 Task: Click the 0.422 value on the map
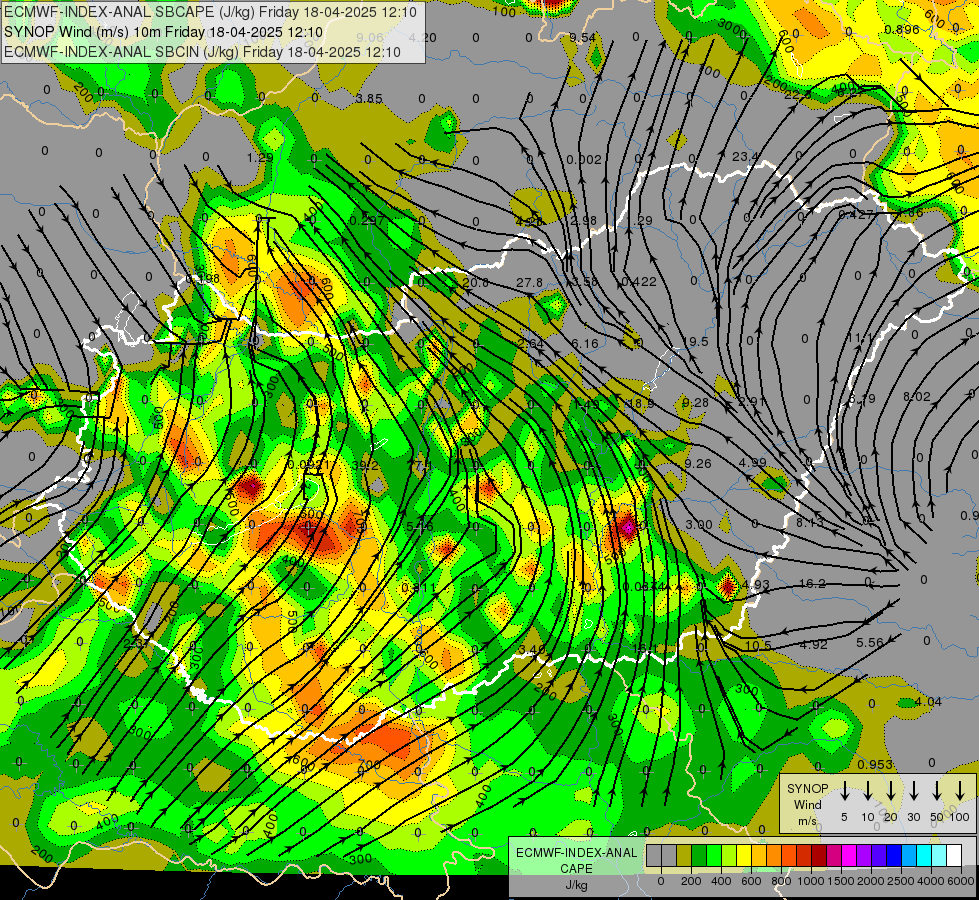tap(639, 282)
